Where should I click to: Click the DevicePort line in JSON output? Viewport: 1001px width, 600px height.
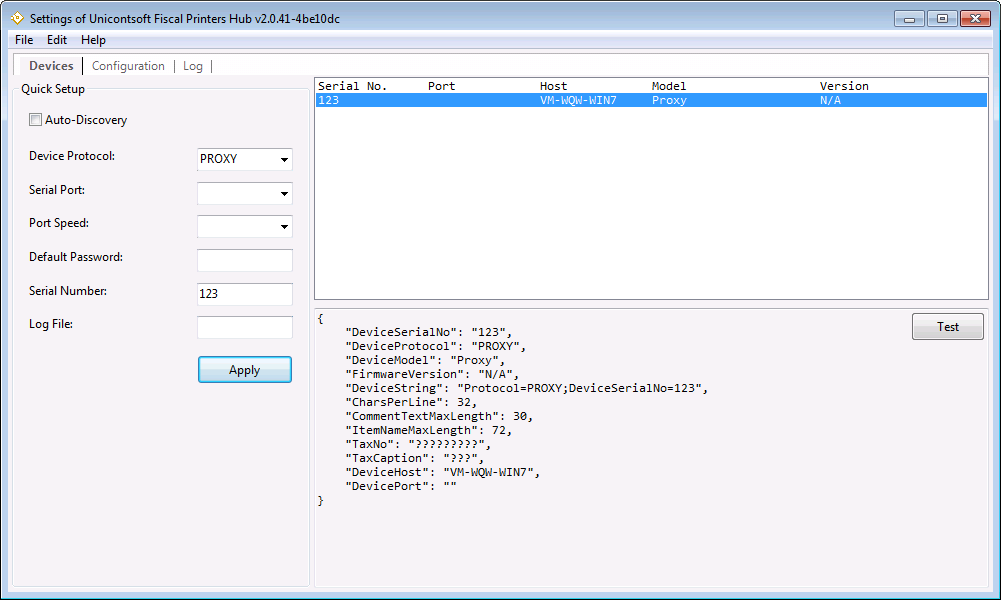pyautogui.click(x=401, y=486)
